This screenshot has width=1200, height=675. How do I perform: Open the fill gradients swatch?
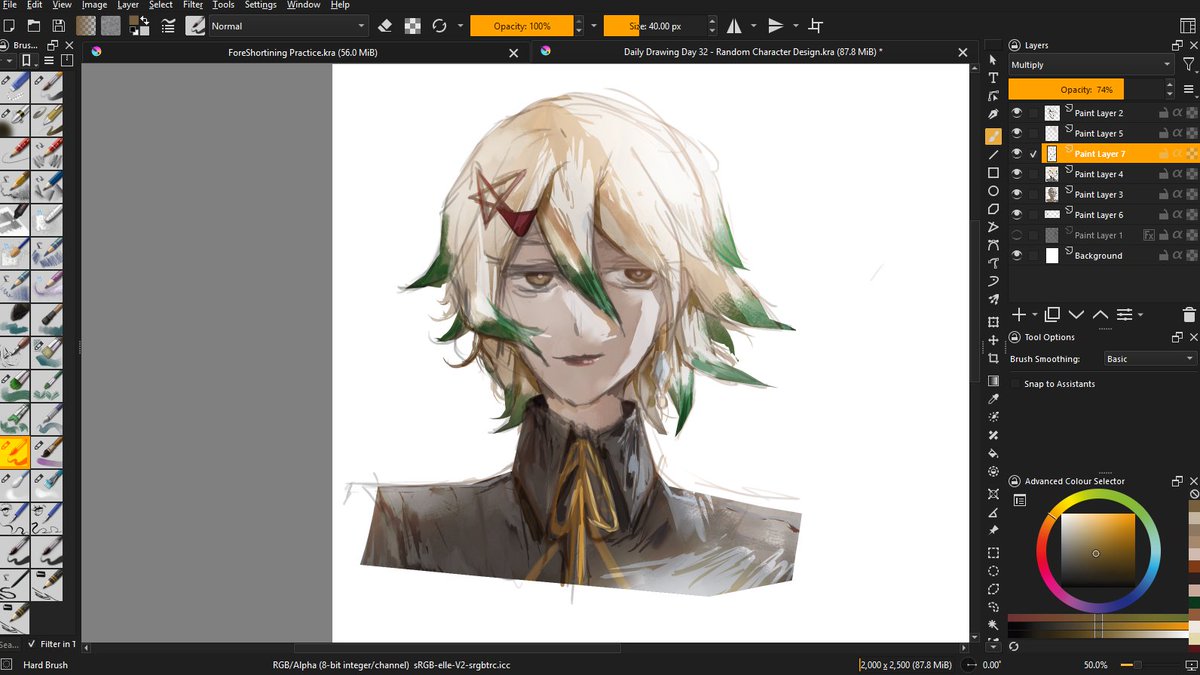click(87, 26)
